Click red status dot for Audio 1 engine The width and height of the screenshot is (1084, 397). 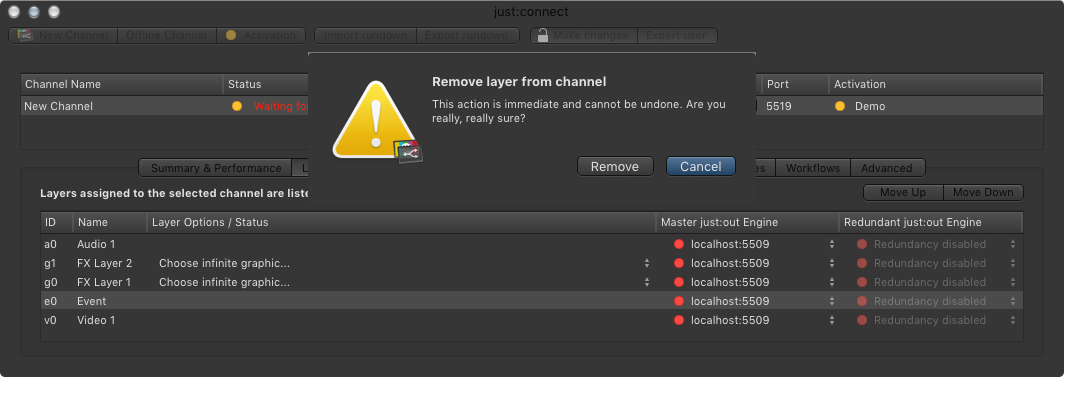coord(679,244)
